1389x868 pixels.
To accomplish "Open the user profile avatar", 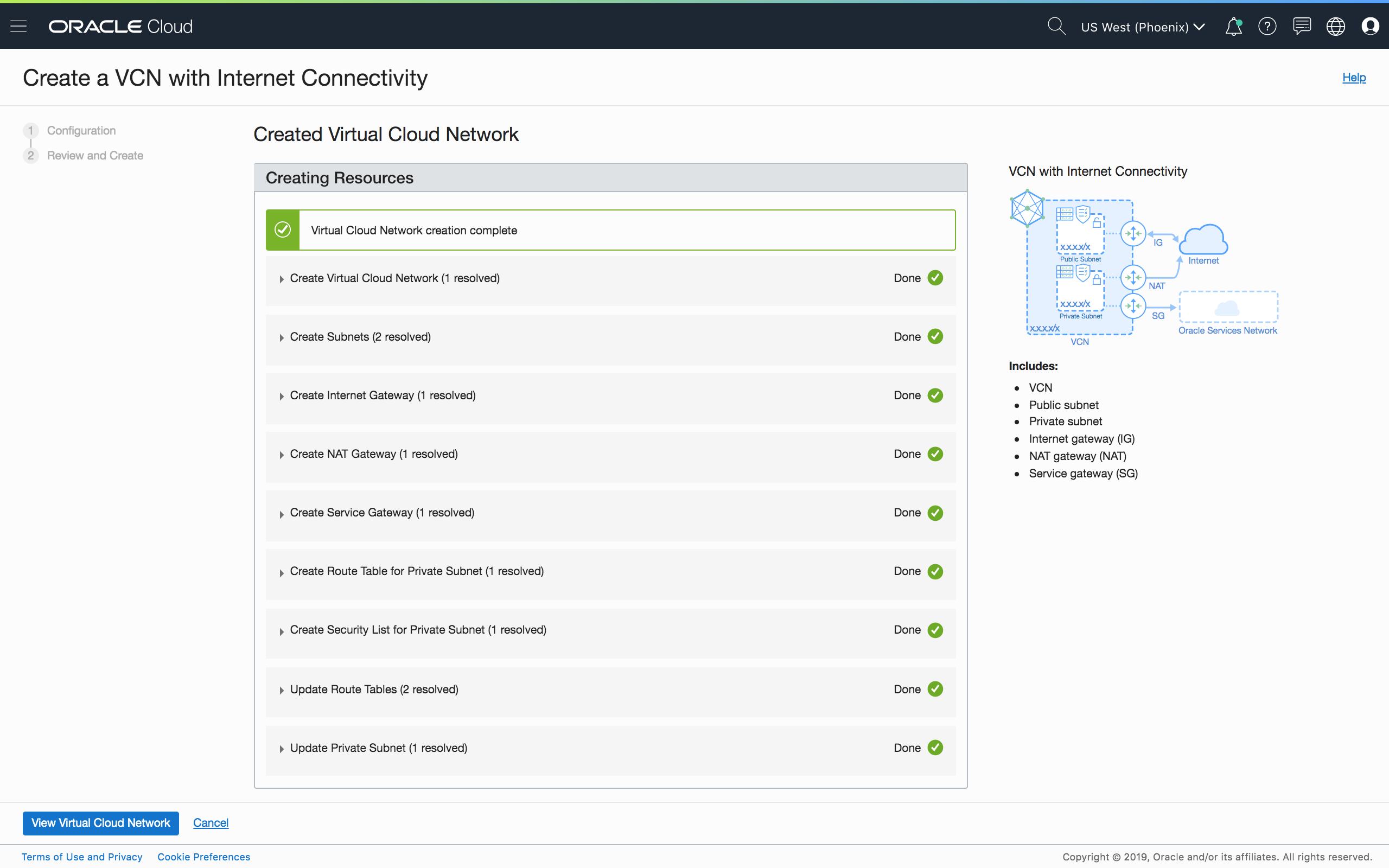I will click(x=1370, y=27).
